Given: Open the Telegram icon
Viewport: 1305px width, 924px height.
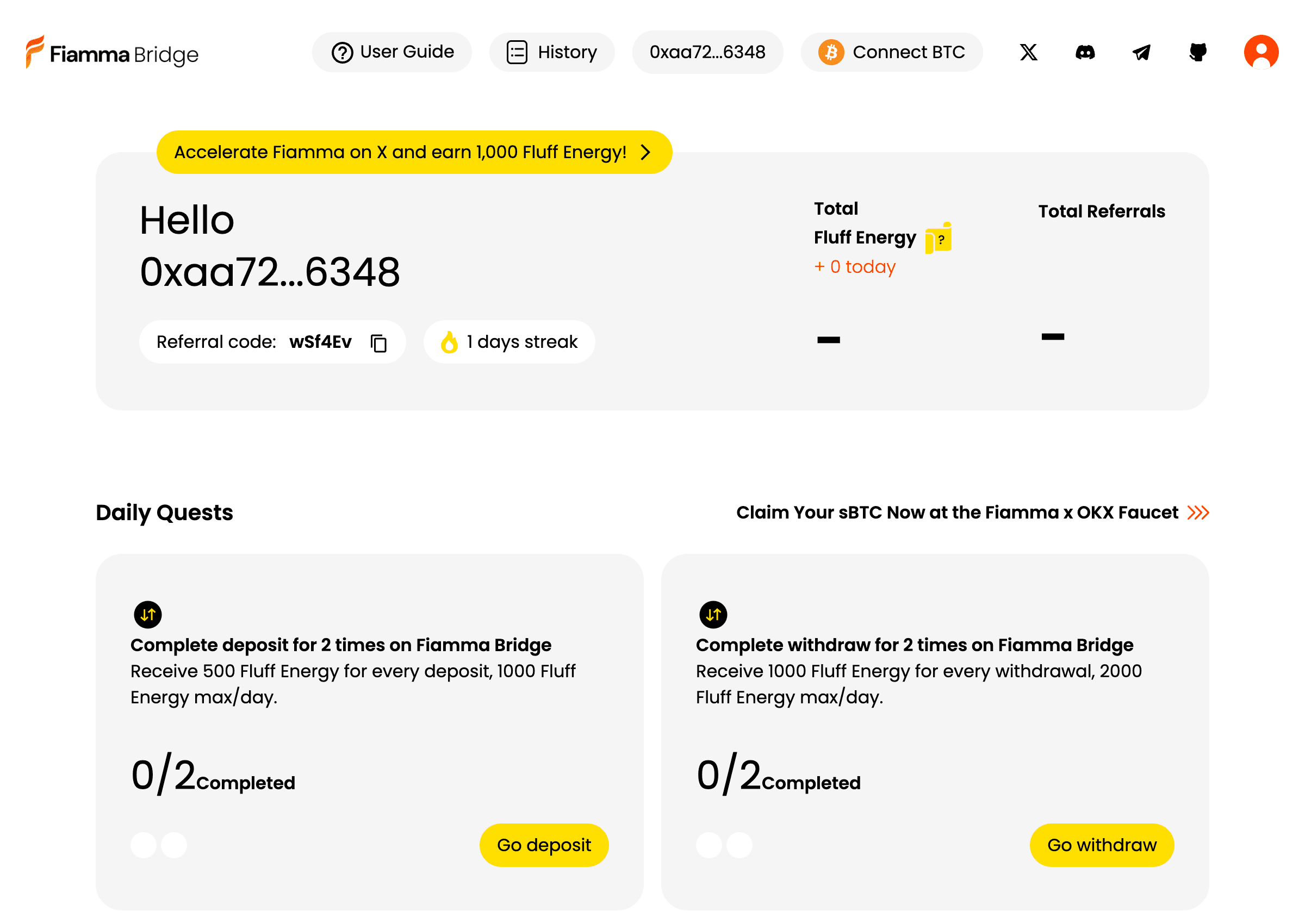Looking at the screenshot, I should click(x=1142, y=52).
